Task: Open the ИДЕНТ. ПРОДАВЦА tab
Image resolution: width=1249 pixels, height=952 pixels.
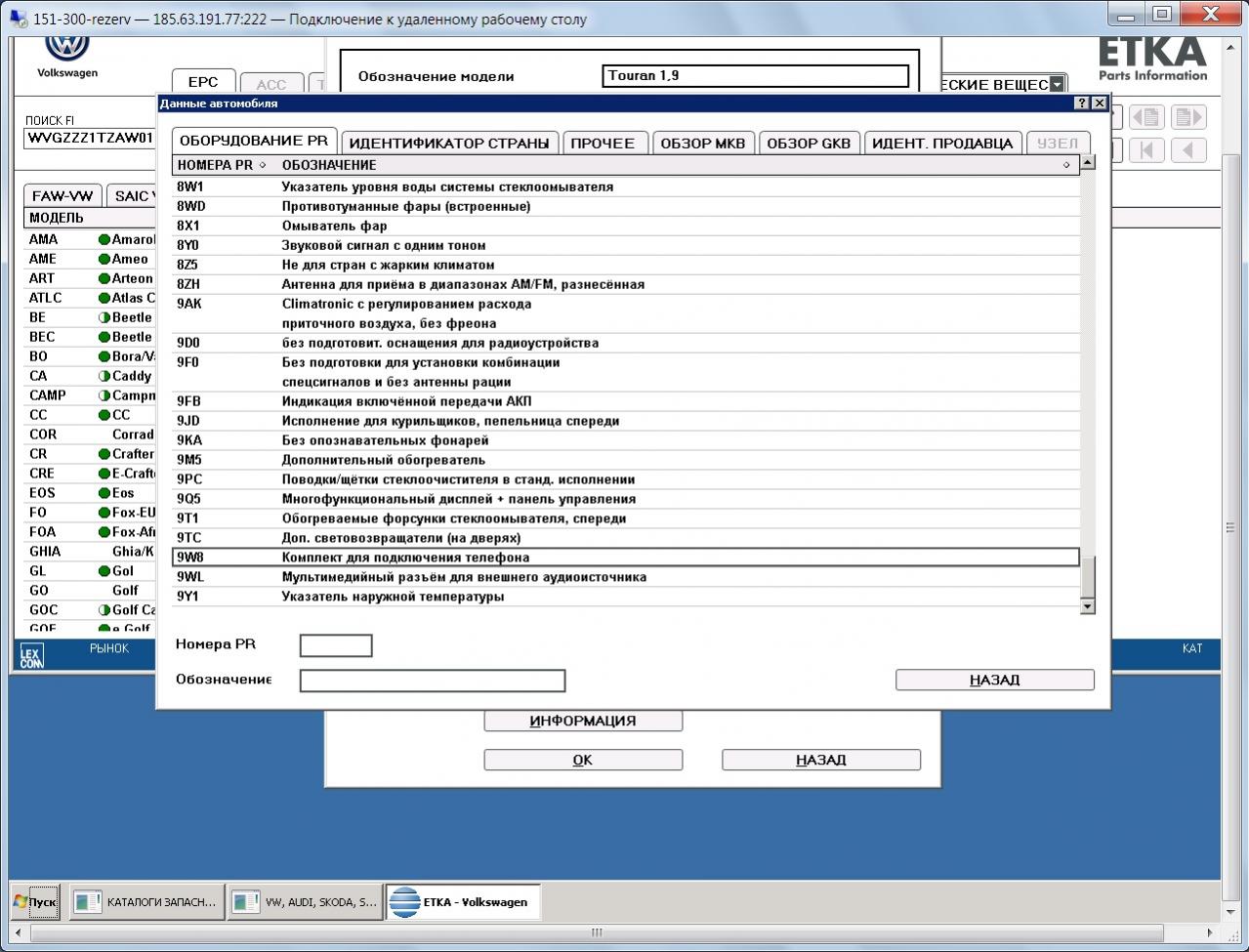Action: [942, 144]
